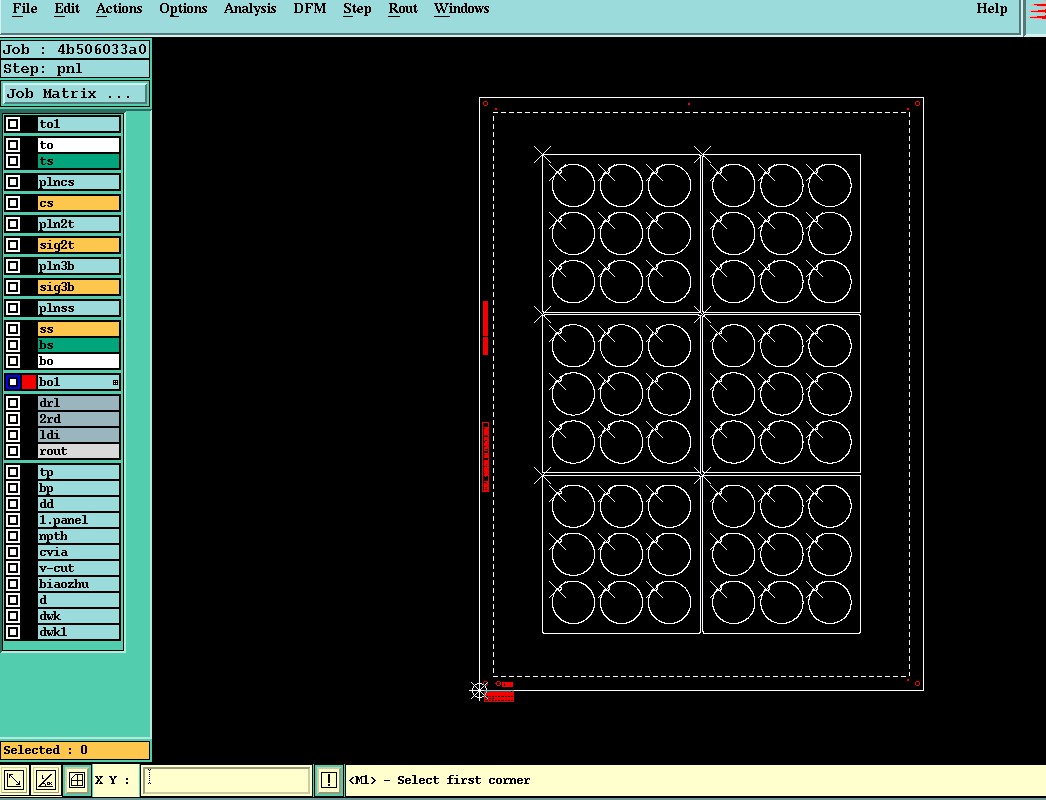Toggle checkbox for layer d
1046x800 pixels.
coord(13,600)
